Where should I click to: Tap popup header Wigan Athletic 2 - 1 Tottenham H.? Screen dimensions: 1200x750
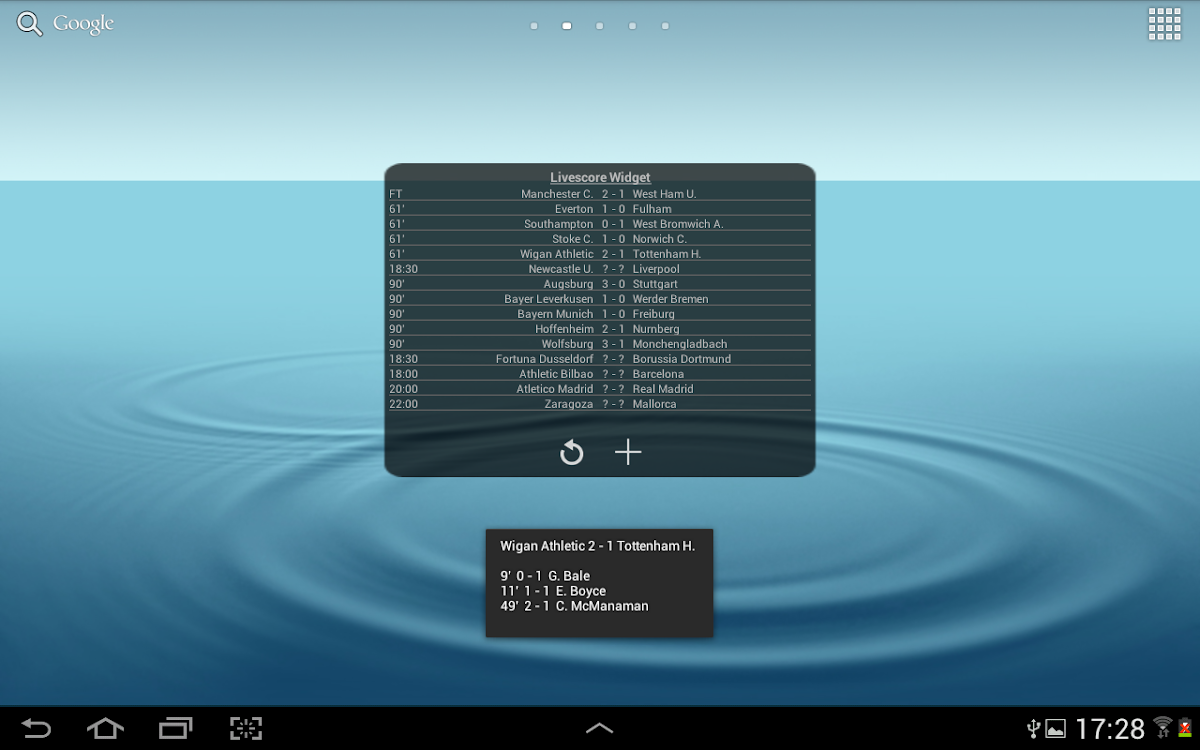tap(597, 546)
